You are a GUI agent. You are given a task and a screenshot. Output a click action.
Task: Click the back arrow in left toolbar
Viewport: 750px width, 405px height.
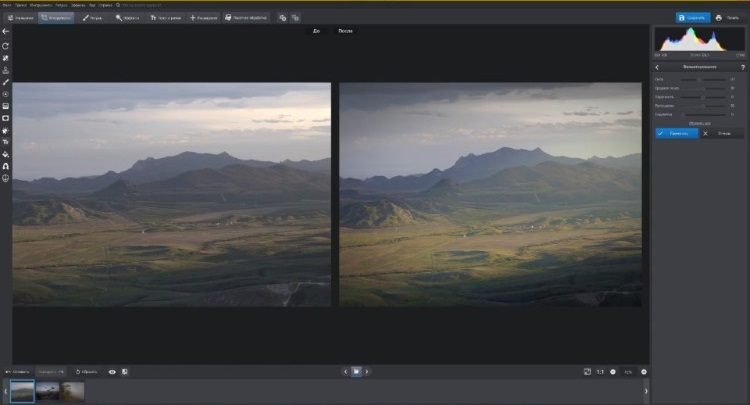tap(6, 32)
